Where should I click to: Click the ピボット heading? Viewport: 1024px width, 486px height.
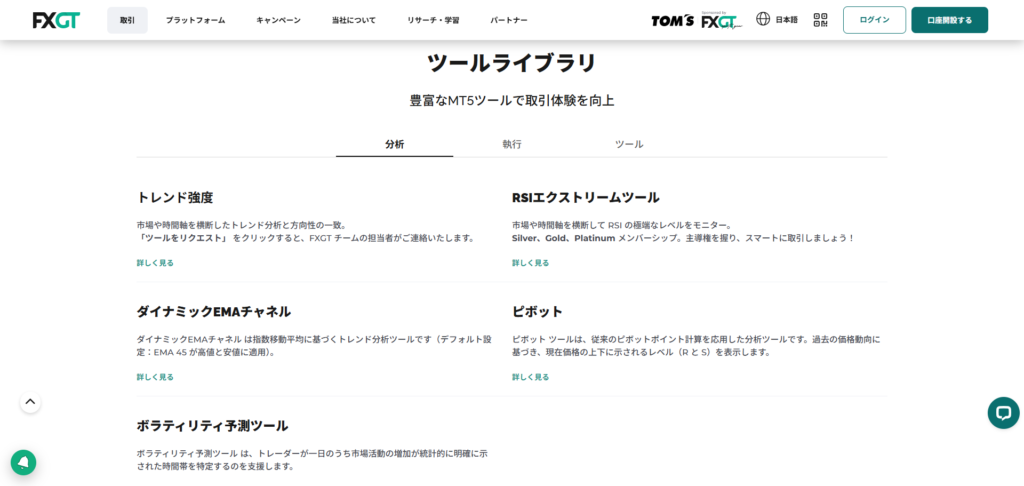(537, 311)
